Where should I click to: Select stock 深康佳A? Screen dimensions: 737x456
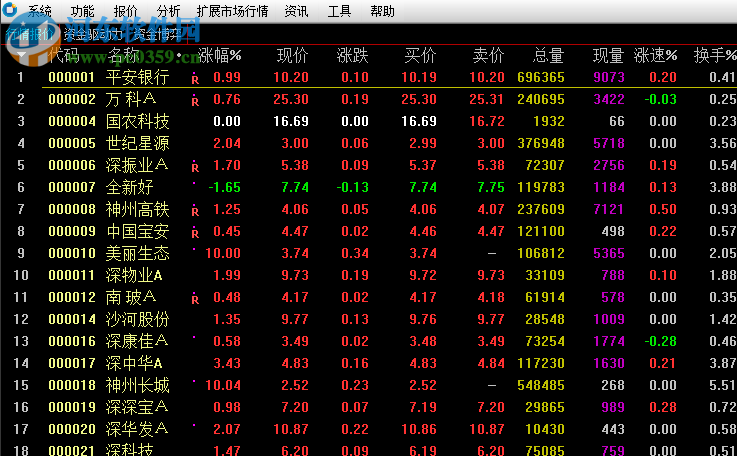(137, 341)
